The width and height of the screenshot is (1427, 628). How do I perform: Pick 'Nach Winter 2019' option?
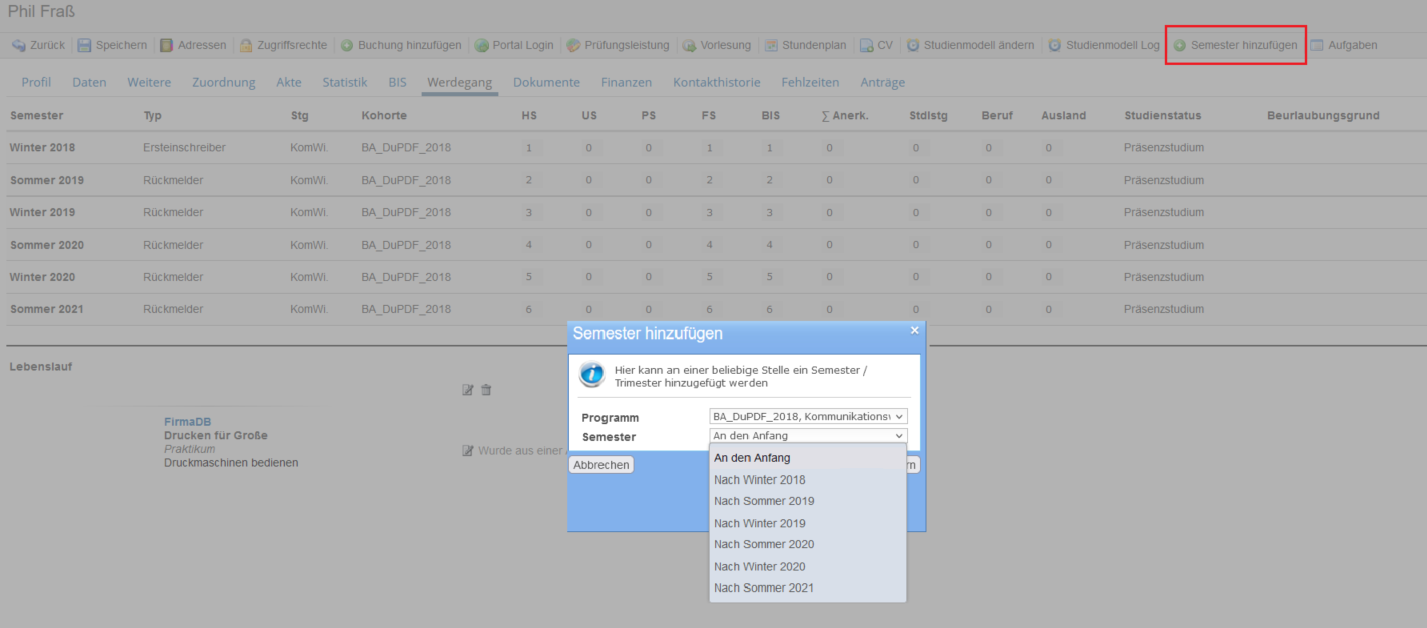[x=808, y=523]
